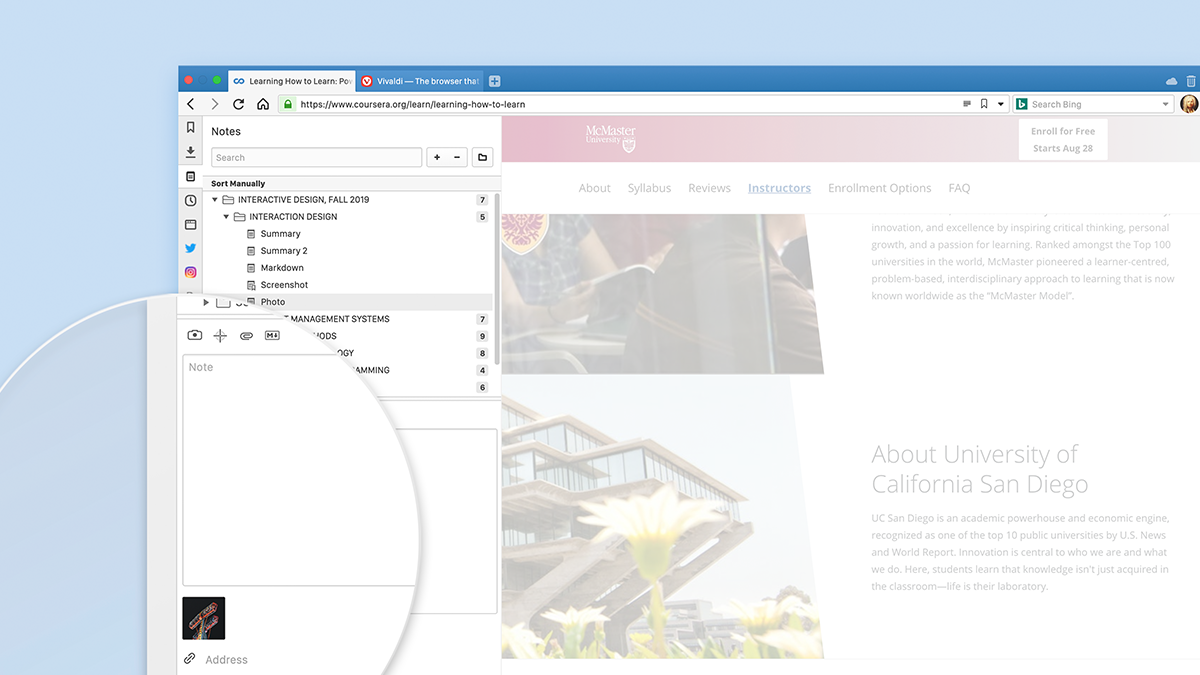The image size is (1200, 675).
Task: Go back with the browser back arrow
Action: [190, 104]
